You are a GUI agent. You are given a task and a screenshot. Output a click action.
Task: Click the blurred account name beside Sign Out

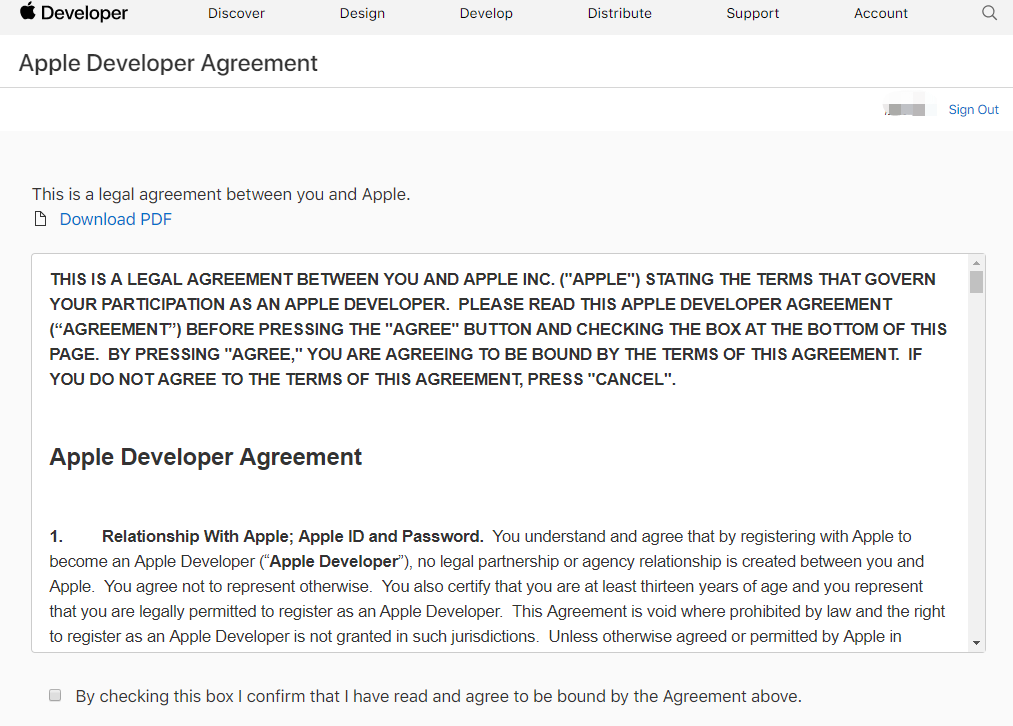906,109
